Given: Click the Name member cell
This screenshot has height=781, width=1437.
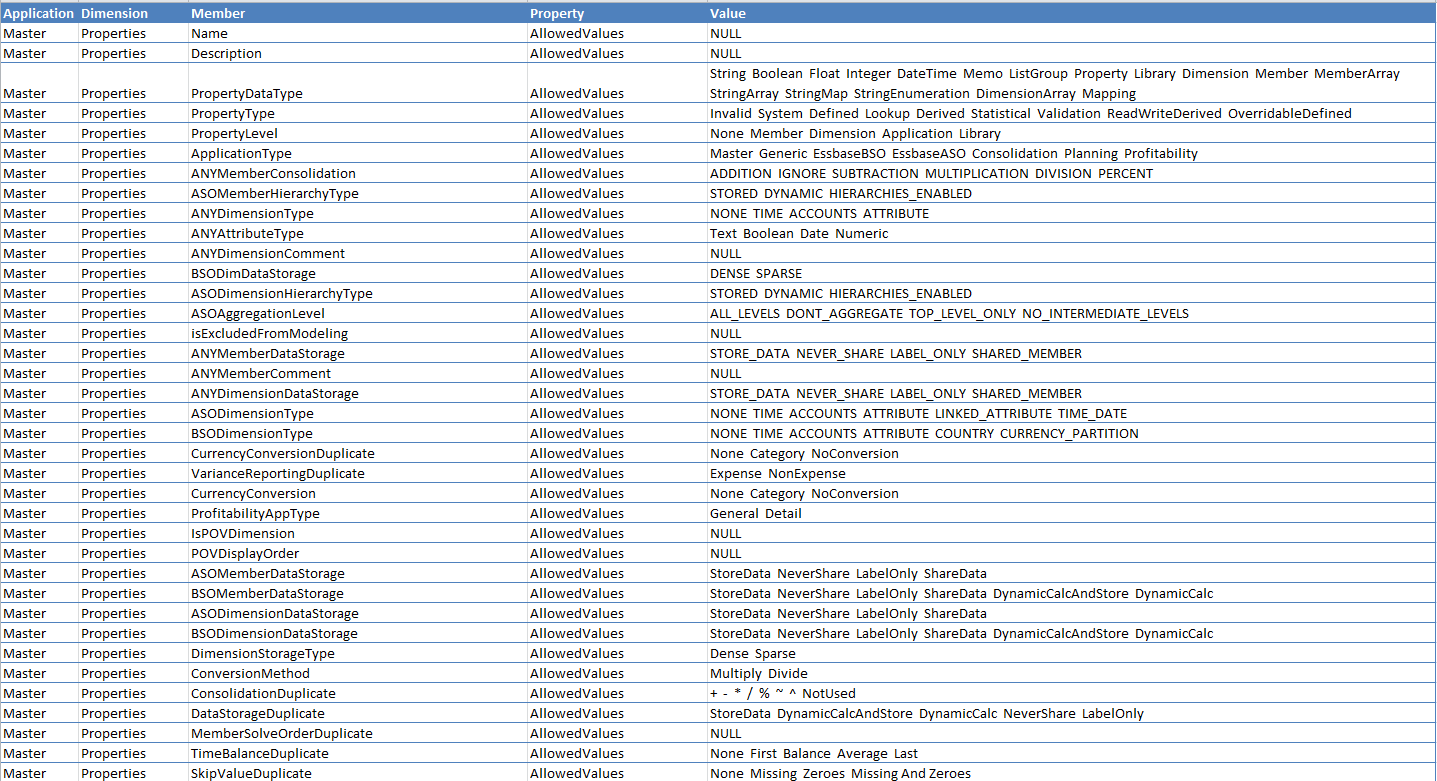Looking at the screenshot, I should pyautogui.click(x=357, y=34).
